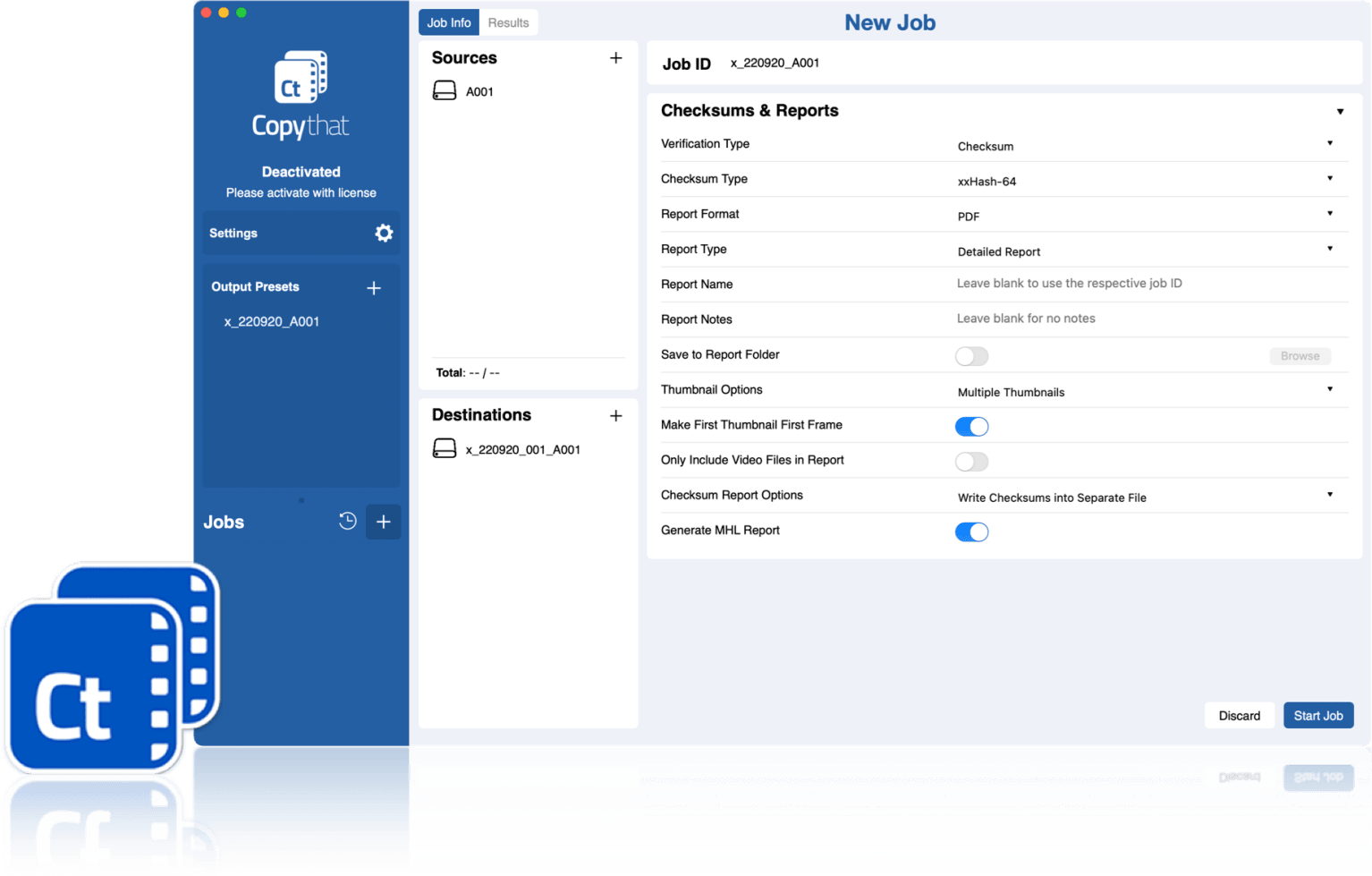Click the Discard button

point(1239,716)
